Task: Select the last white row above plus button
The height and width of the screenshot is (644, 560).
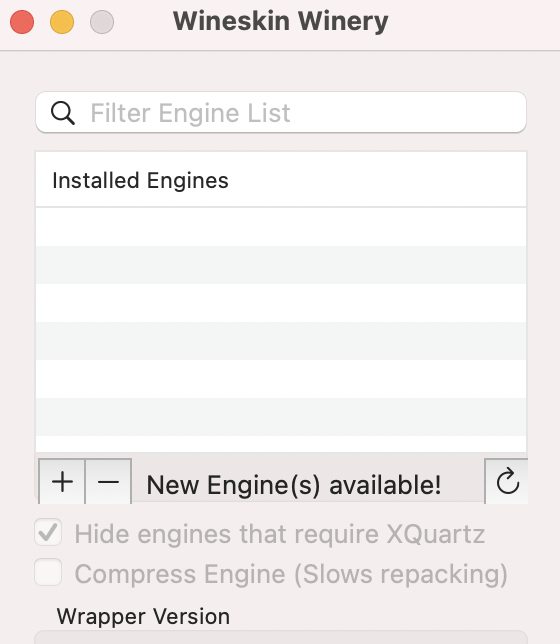Action: click(x=281, y=444)
